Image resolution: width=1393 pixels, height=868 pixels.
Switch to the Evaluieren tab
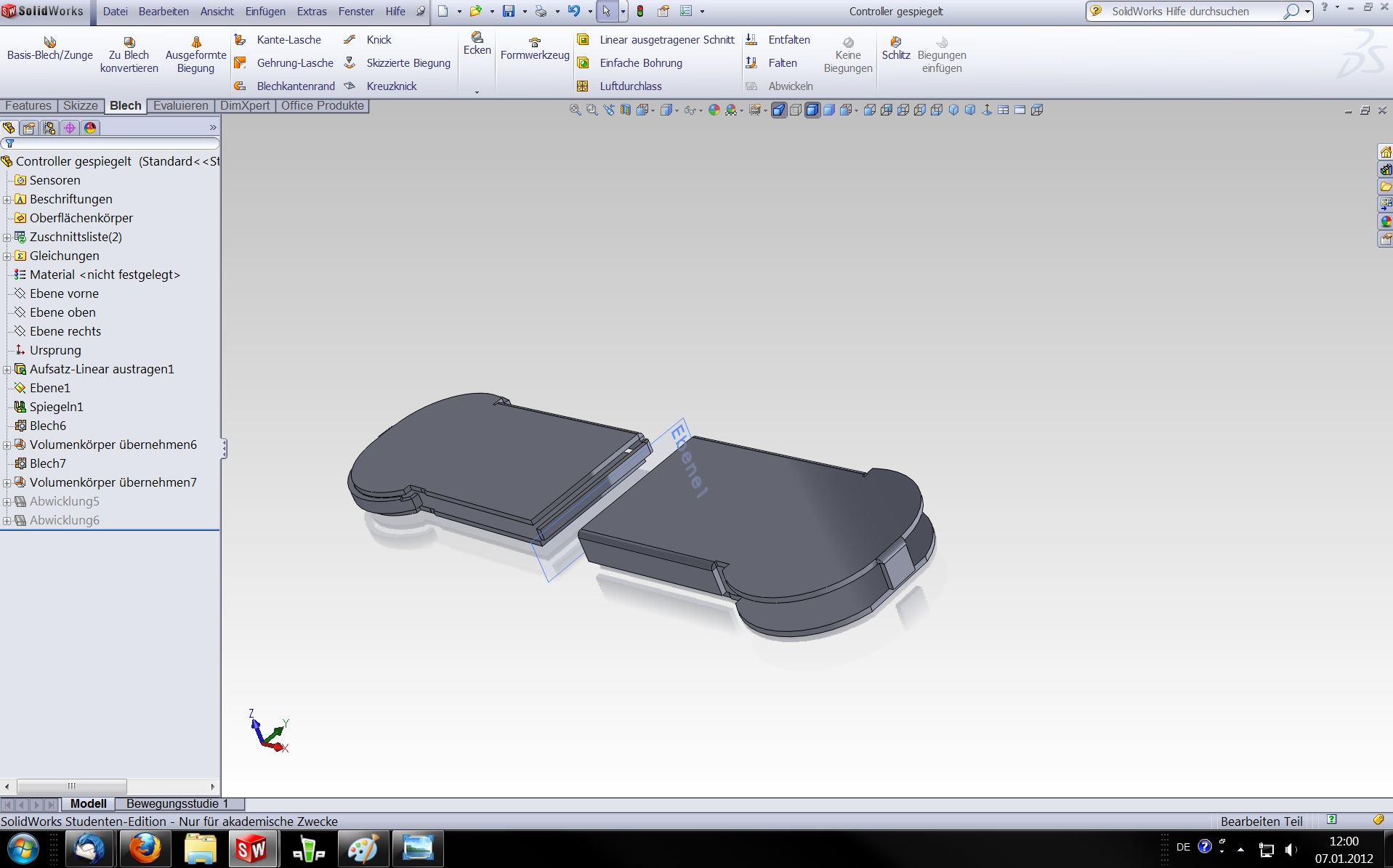tap(180, 106)
